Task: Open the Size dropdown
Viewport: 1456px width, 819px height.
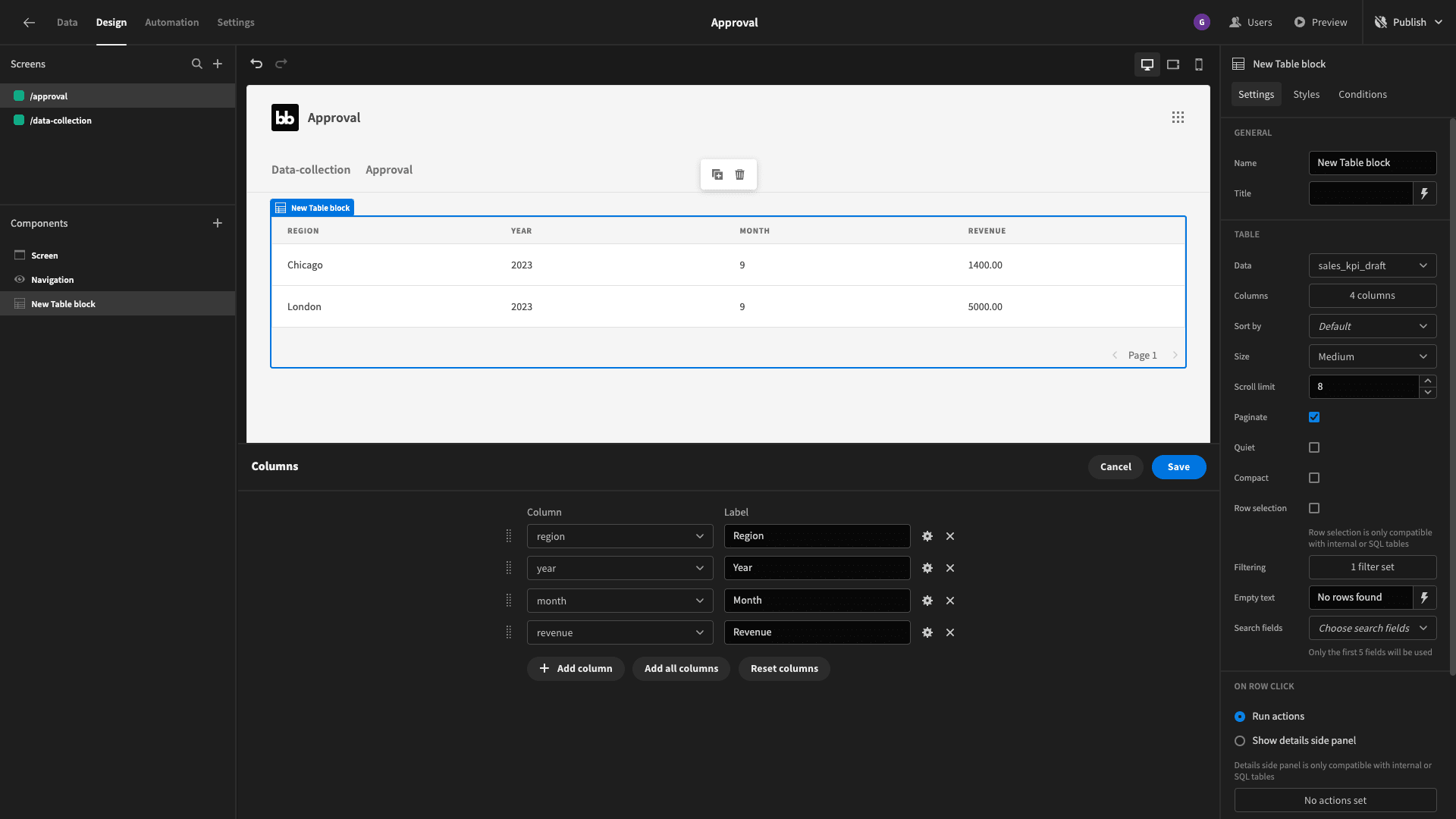Action: click(x=1373, y=356)
